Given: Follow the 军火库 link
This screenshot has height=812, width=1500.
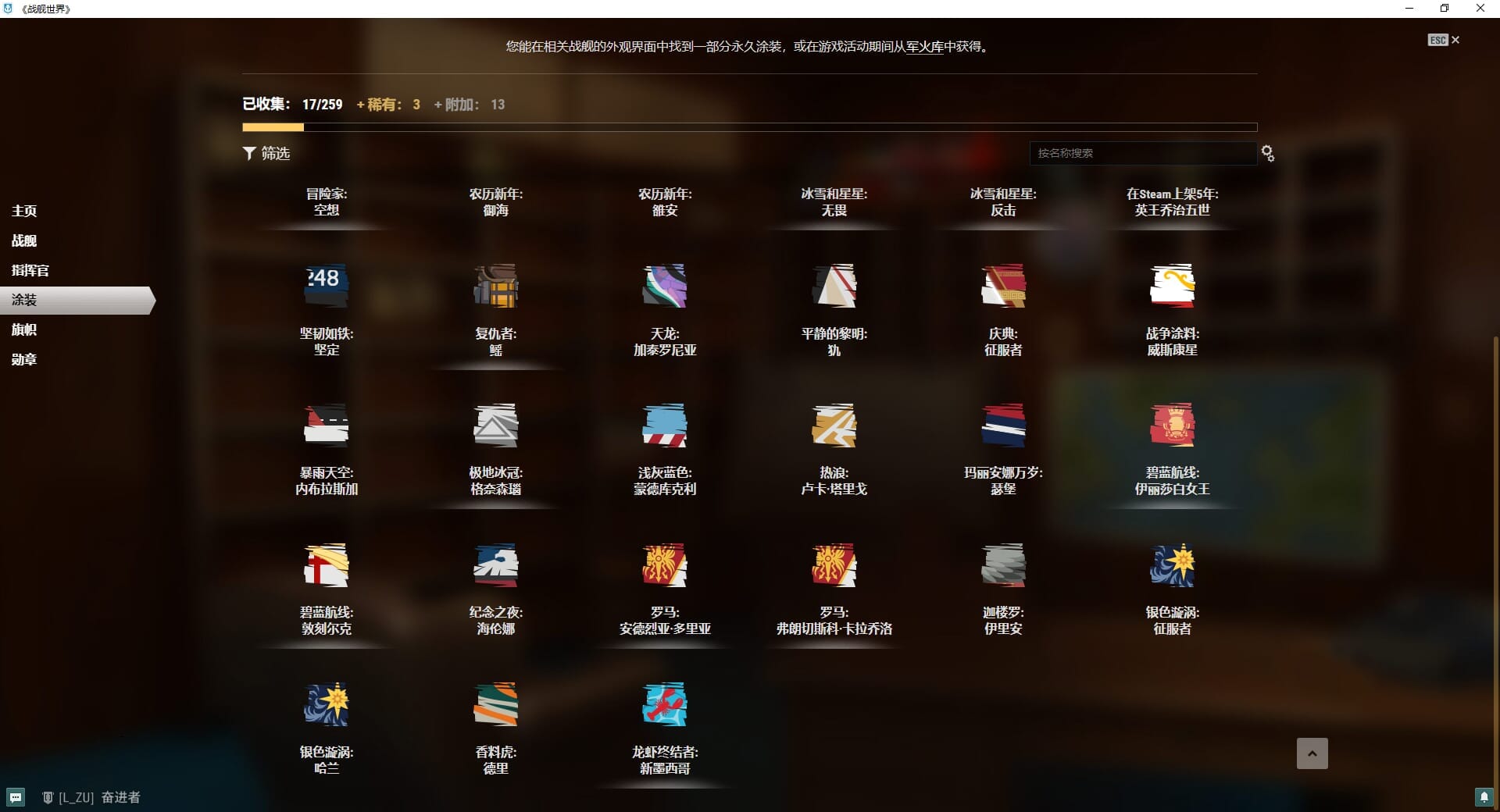Looking at the screenshot, I should (924, 47).
